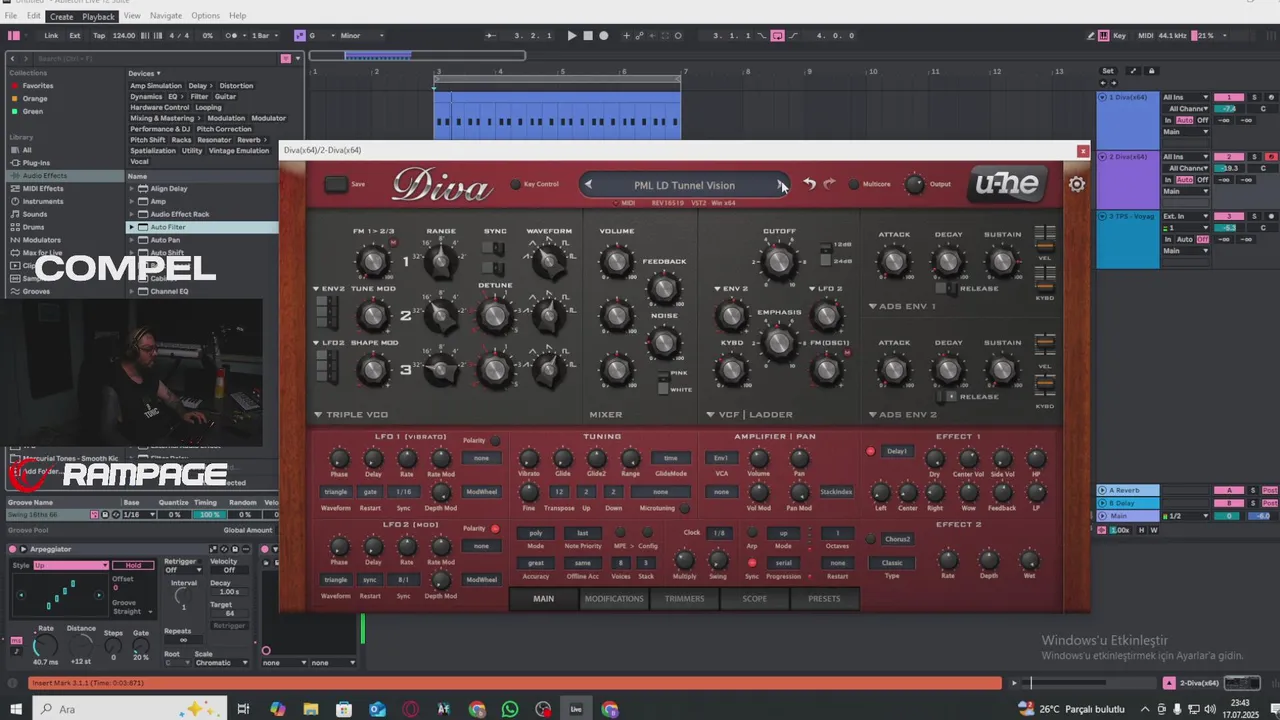The image size is (1280, 720).
Task: Toggle Effect 1 on/off LED
Action: [870, 451]
